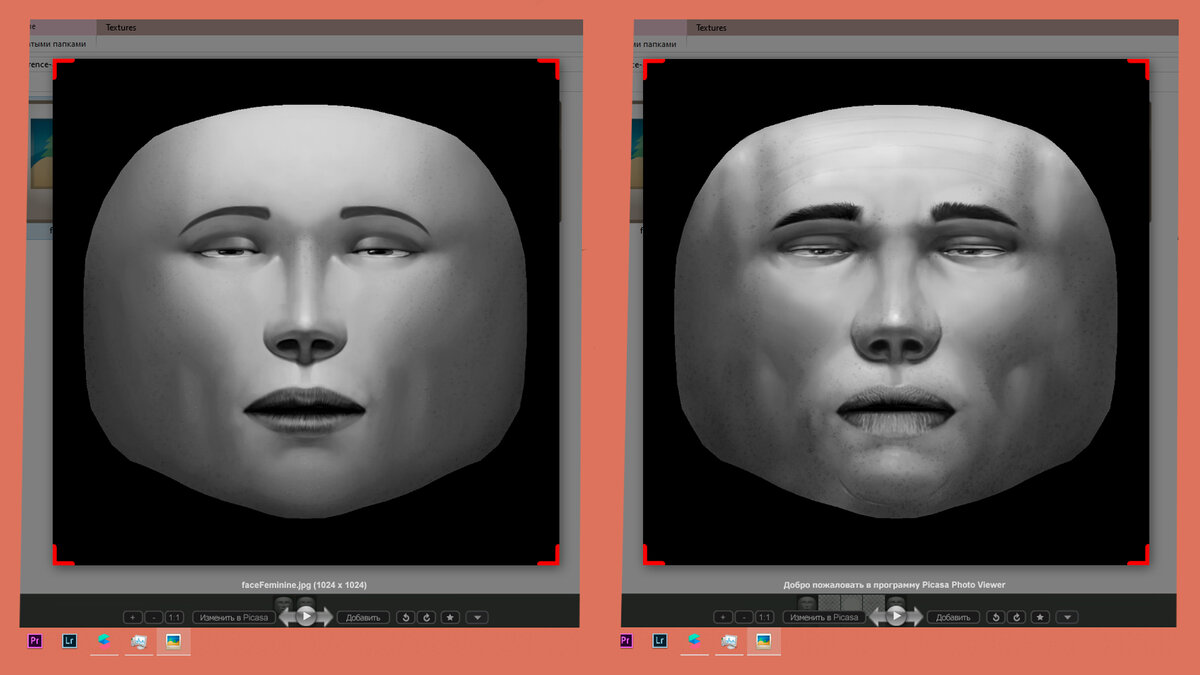Select first filmstrip thumbnail in Picasa welcome viewer
Screen dimensions: 1200x675
[x=806, y=602]
